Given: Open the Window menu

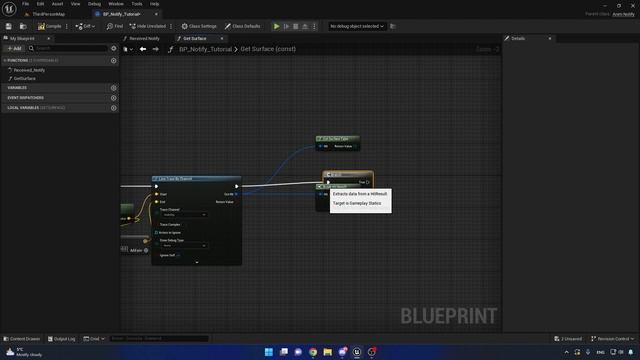Looking at the screenshot, I should tap(116, 4).
